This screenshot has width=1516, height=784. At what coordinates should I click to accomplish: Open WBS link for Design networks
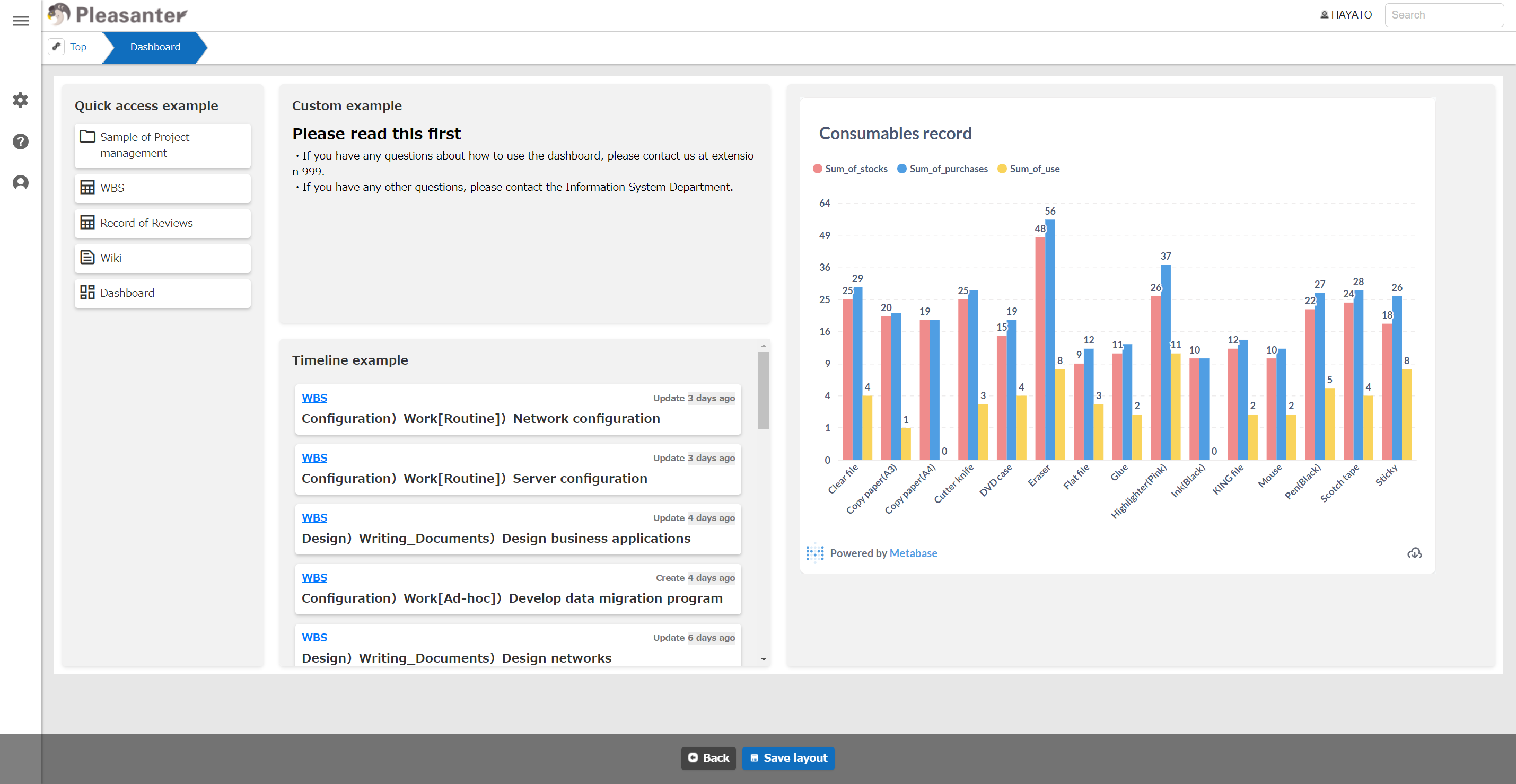pyautogui.click(x=314, y=638)
